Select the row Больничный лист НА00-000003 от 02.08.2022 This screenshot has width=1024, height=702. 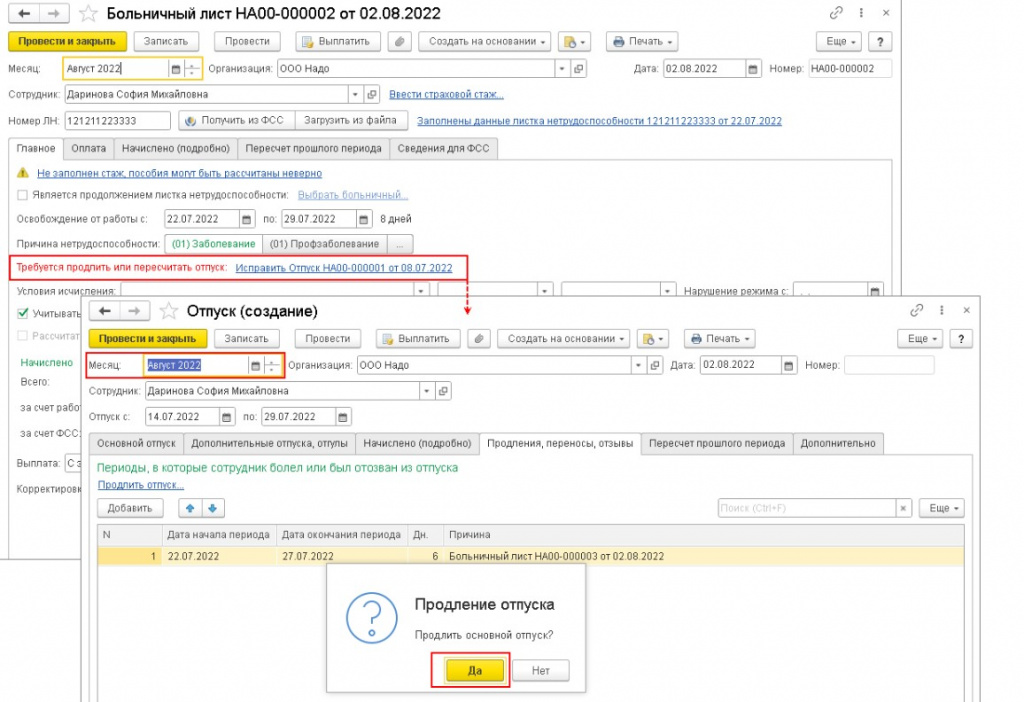[x=530, y=556]
